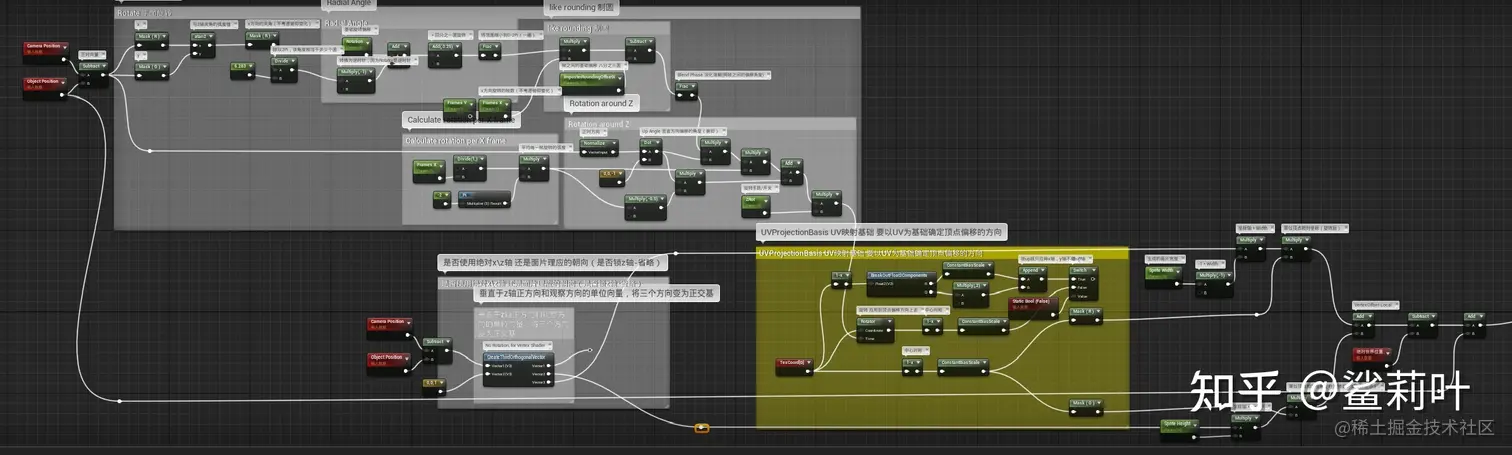Viewport: 1512px width, 455px height.
Task: Select the green Rotation parameter node
Action: [357, 46]
